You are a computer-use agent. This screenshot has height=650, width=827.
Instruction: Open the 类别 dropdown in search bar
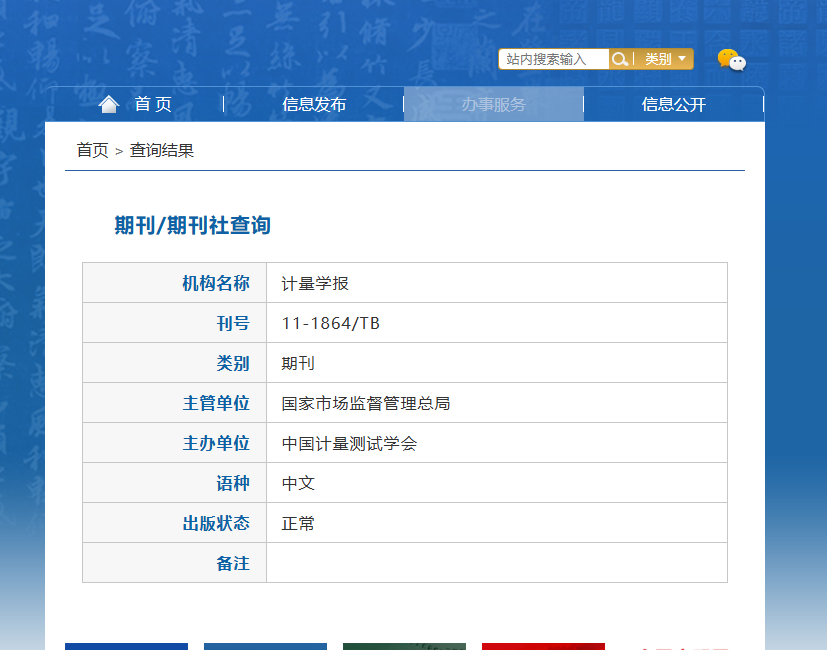663,59
